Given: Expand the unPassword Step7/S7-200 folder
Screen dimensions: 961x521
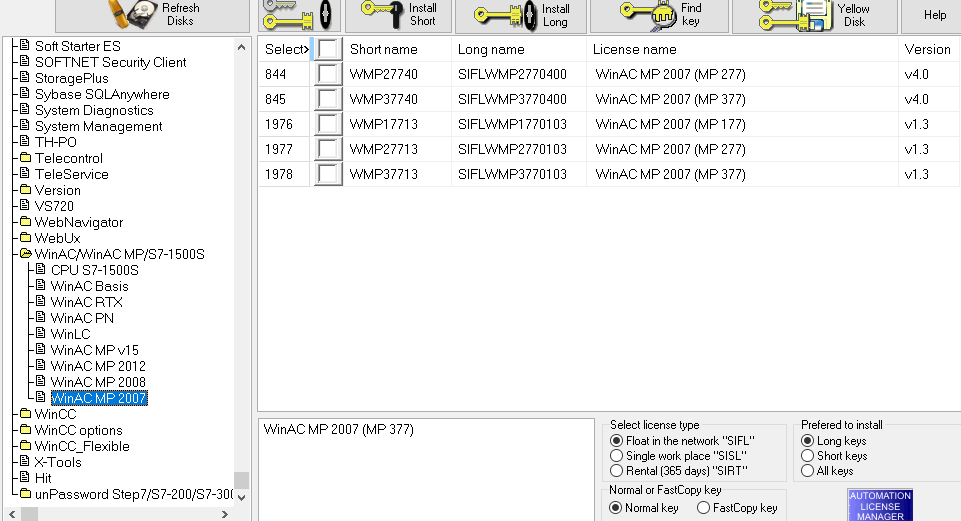Looking at the screenshot, I should 25,494.
